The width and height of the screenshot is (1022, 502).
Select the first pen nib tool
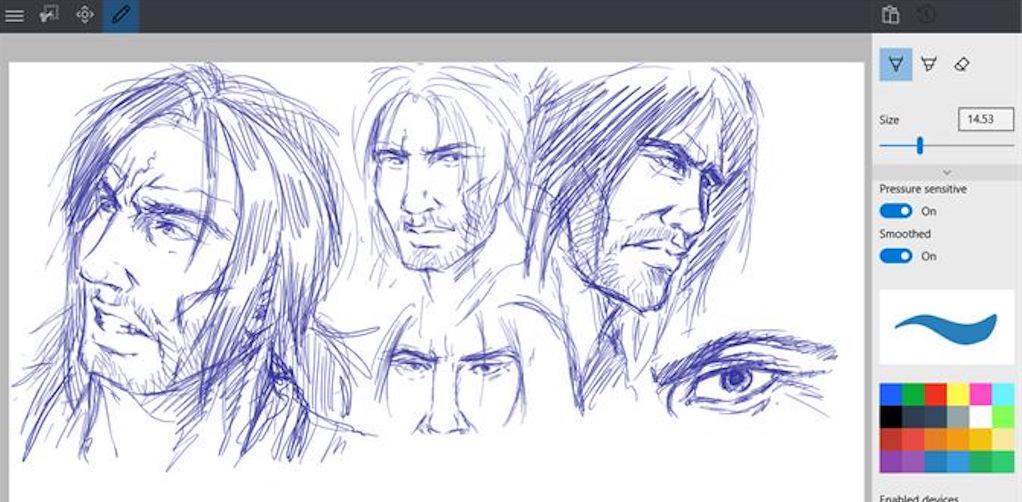896,64
